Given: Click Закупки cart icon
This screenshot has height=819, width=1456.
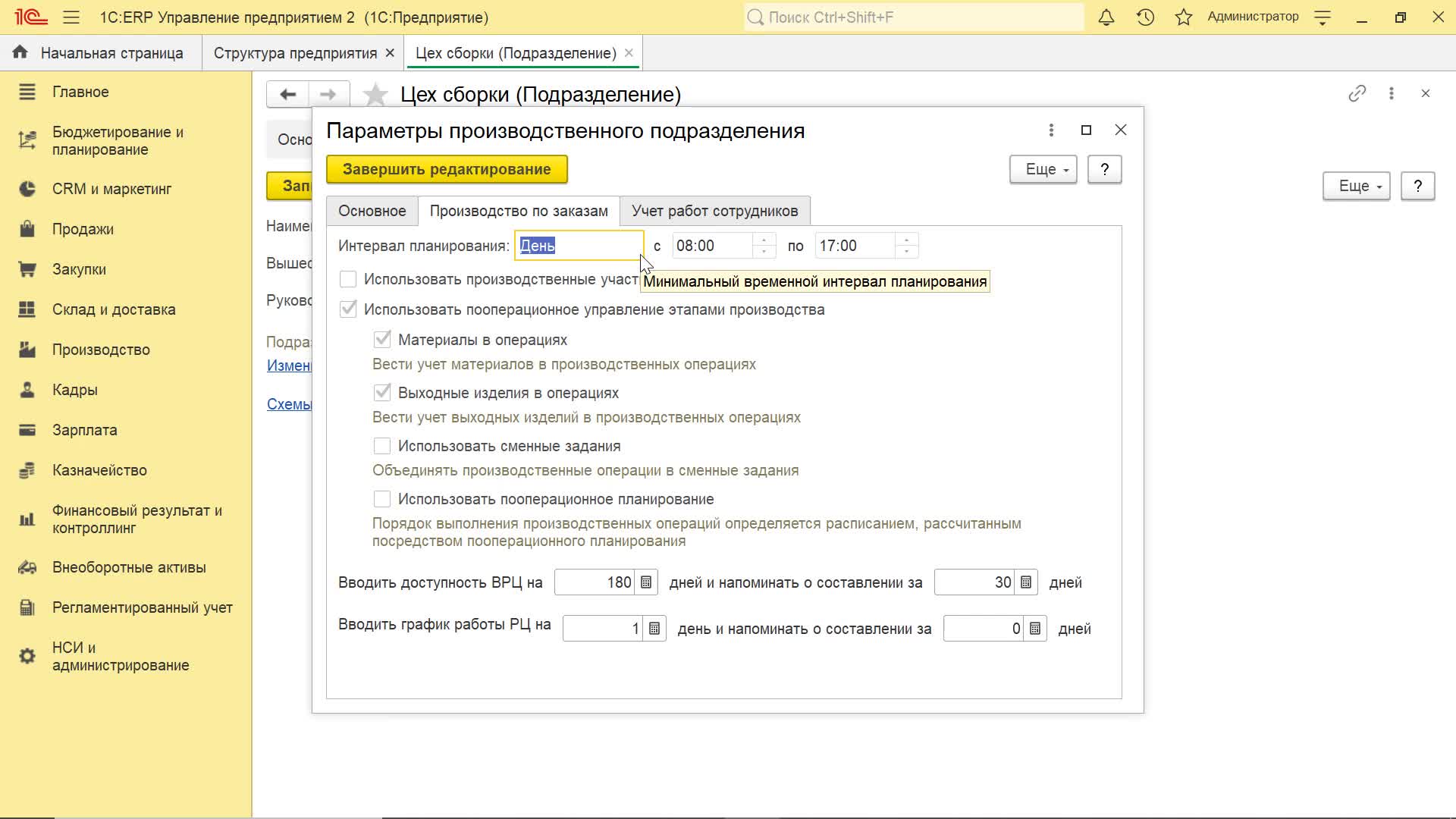Looking at the screenshot, I should point(27,269).
